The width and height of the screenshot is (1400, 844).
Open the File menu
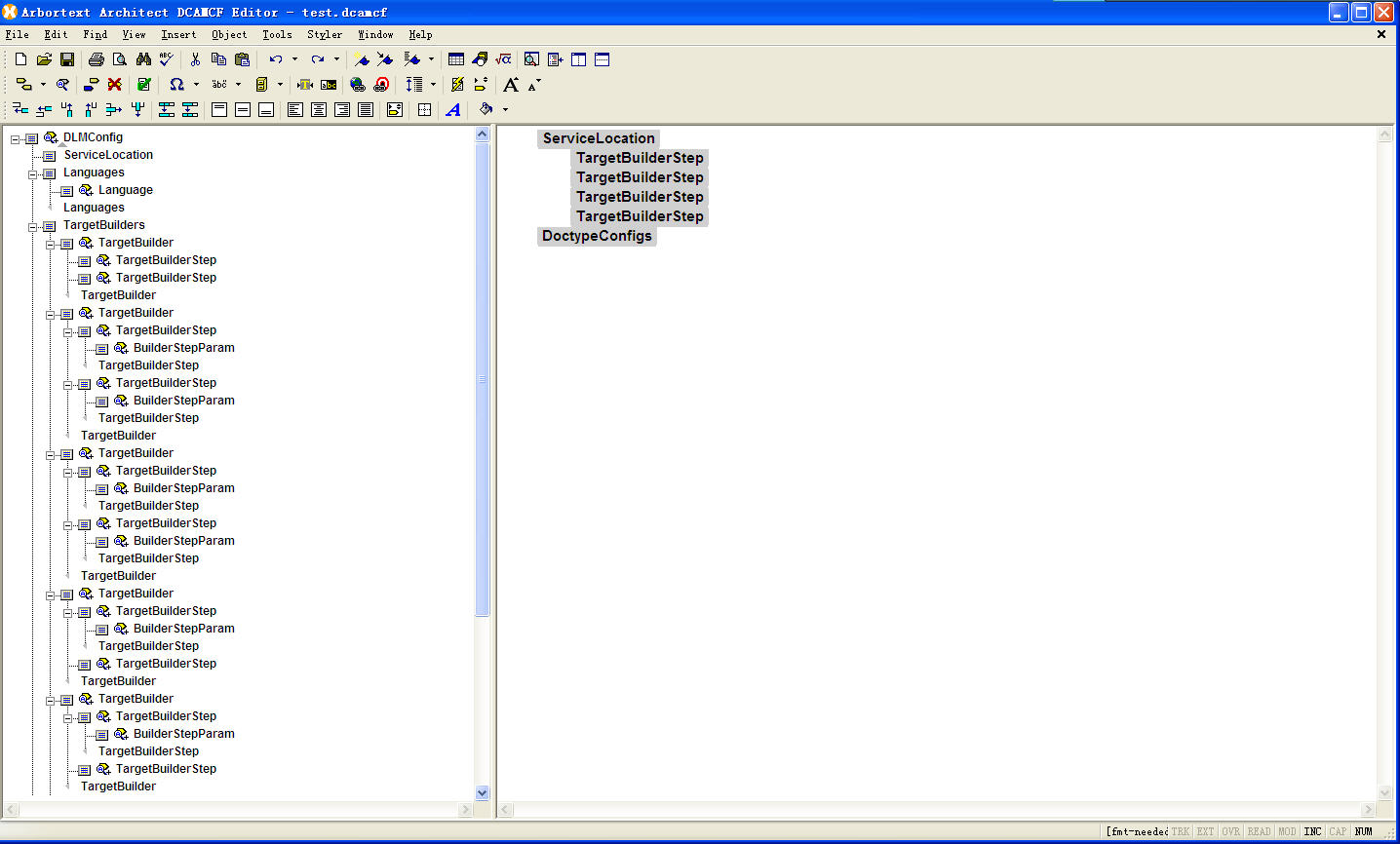[17, 34]
